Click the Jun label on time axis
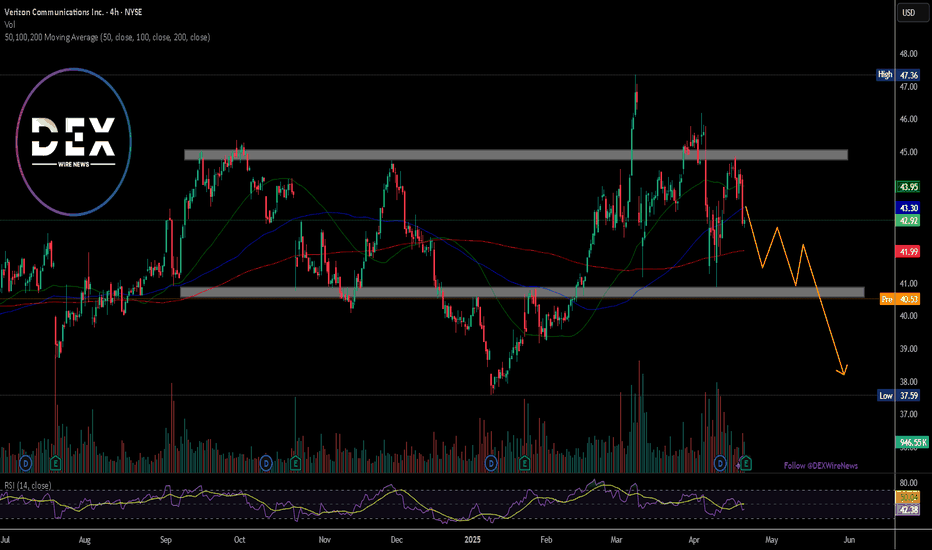The height and width of the screenshot is (550, 932). 849,540
